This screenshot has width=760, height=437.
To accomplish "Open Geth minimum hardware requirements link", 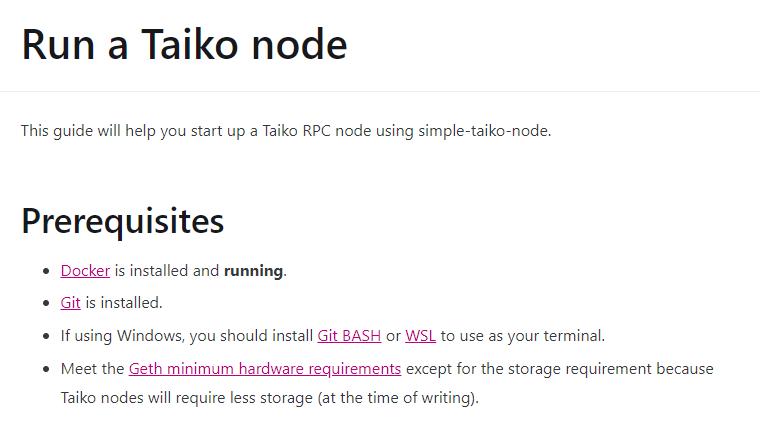I will click(265, 368).
